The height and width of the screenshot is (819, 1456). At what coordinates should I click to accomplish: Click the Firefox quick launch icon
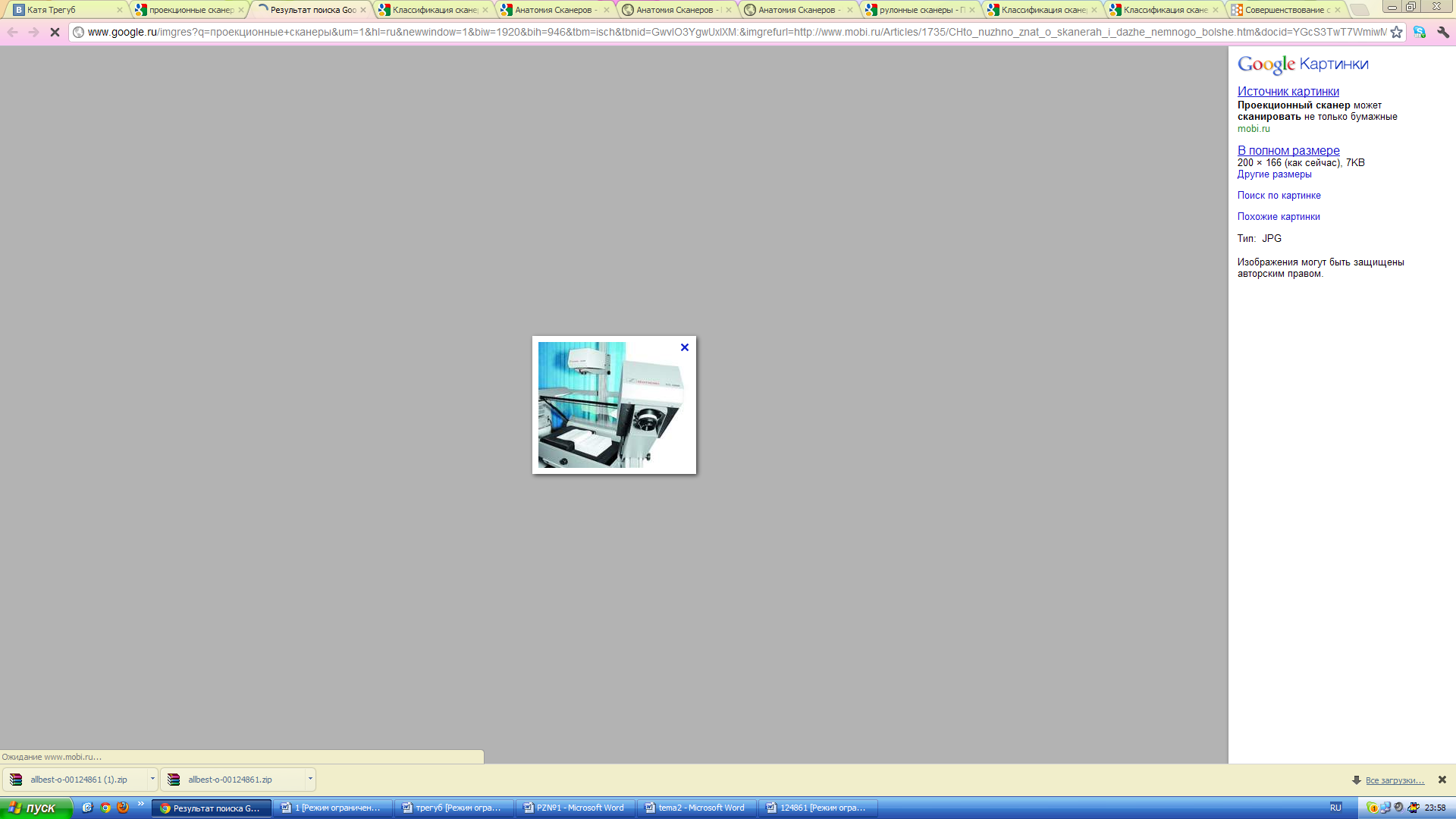(x=123, y=808)
